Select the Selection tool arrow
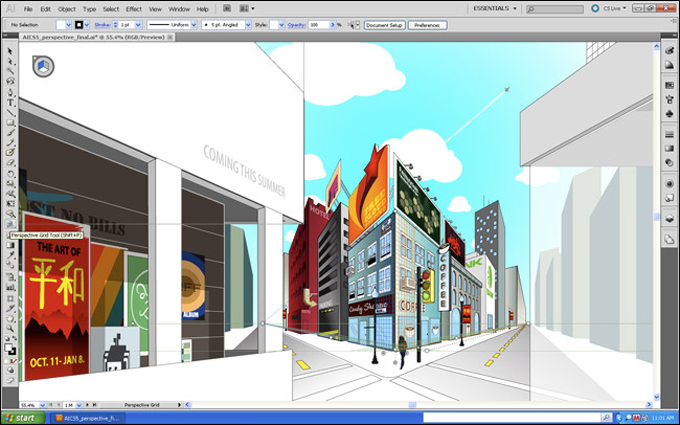Image resolution: width=680 pixels, height=425 pixels. tap(10, 51)
